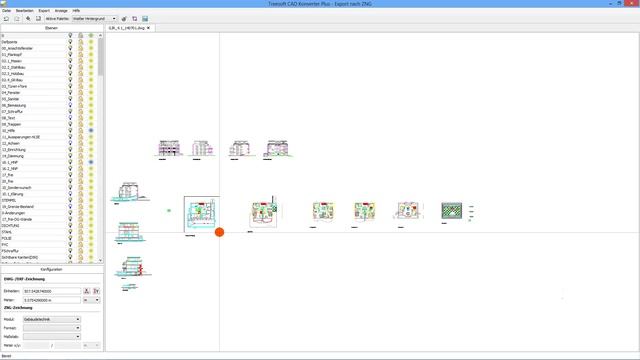Toggle visibility bulb of 04_Fenster layer
640x360 pixels.
point(70,93)
